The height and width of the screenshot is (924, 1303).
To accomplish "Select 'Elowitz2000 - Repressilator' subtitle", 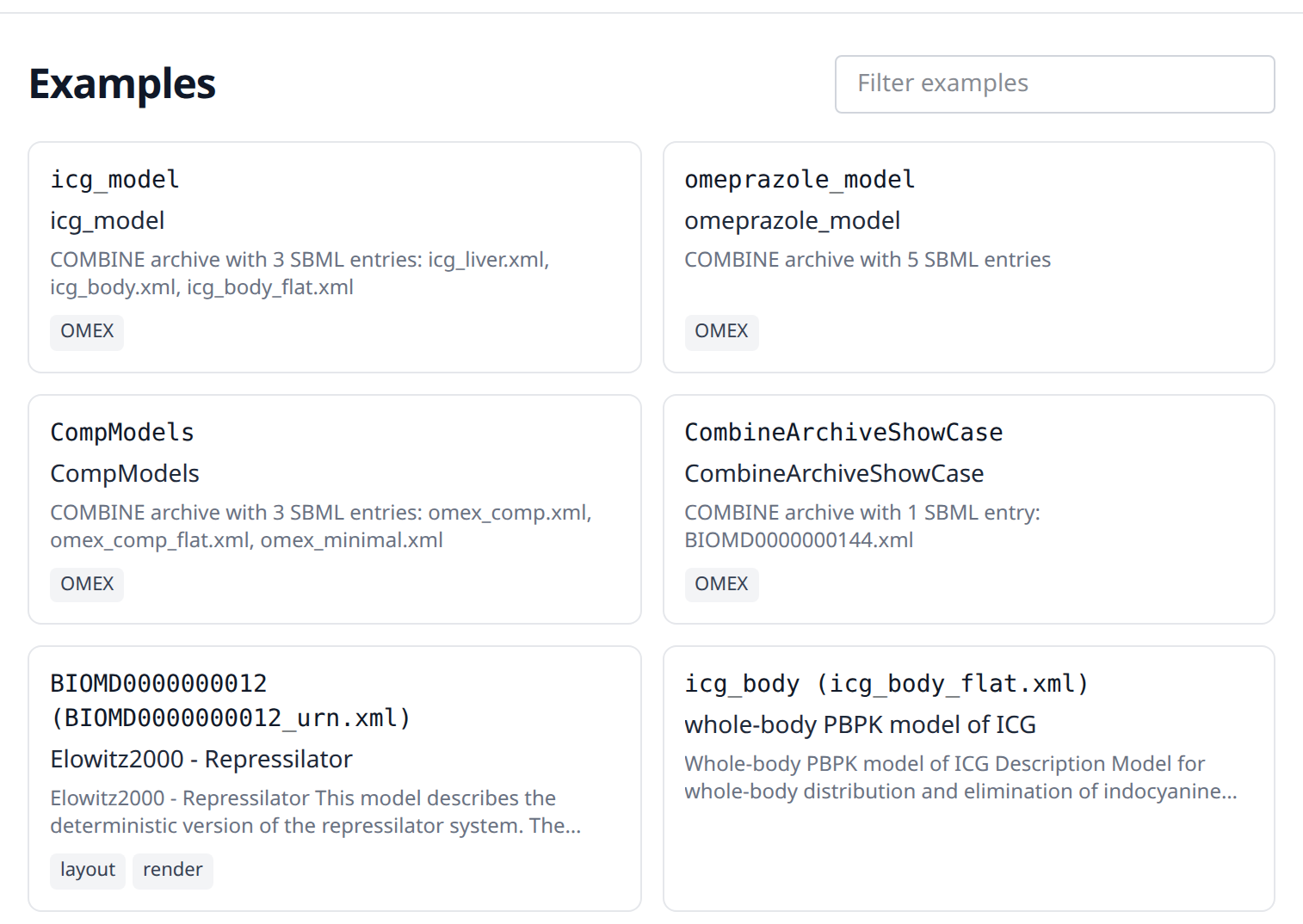I will tap(201, 759).
